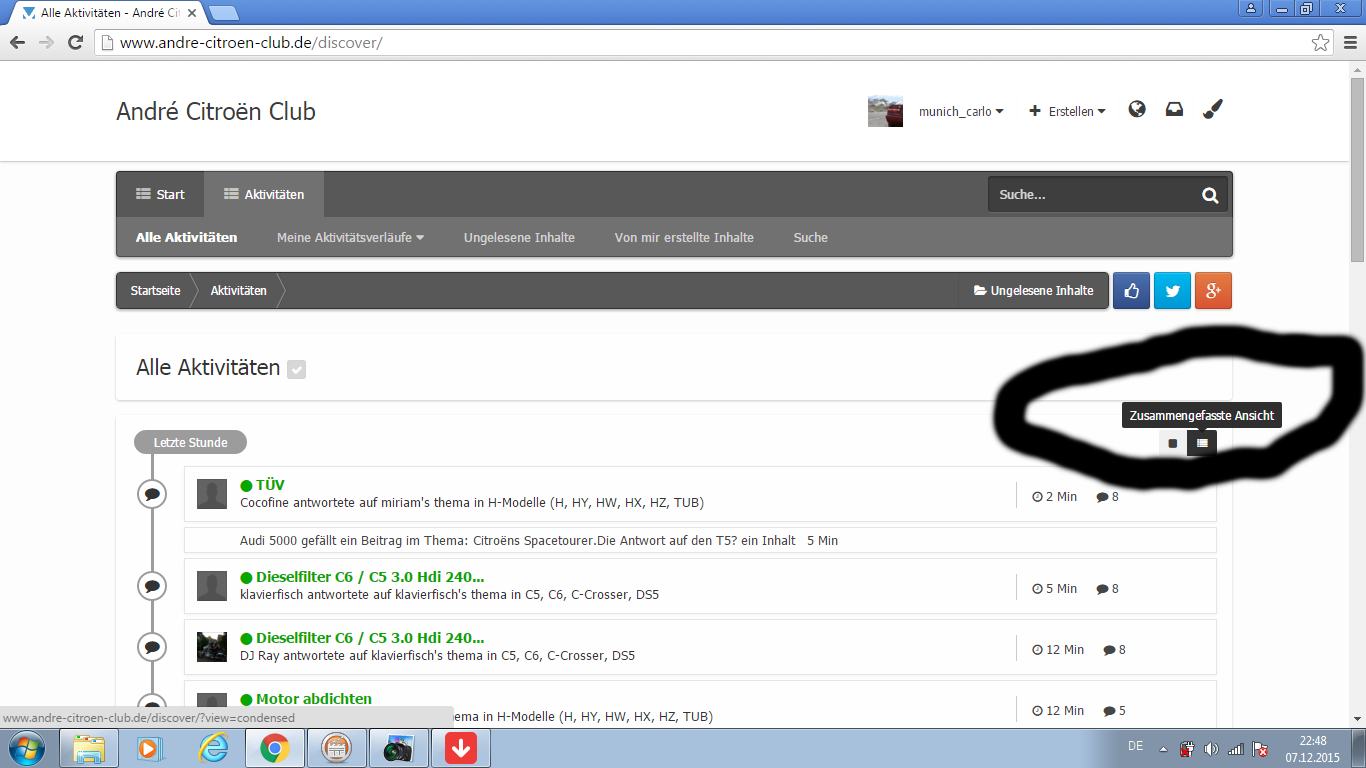
Task: Open the inbox messages icon
Action: (1174, 110)
